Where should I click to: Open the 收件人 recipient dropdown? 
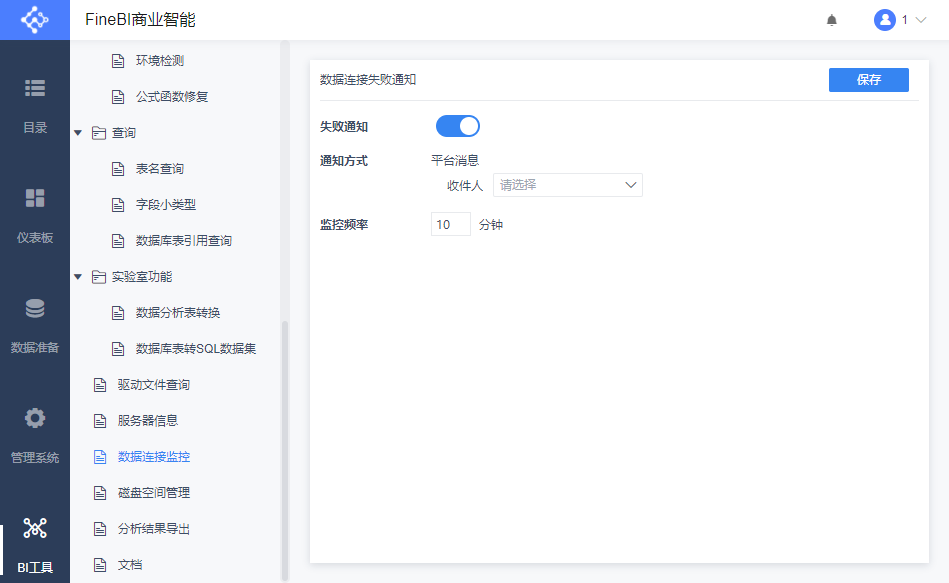pyautogui.click(x=567, y=185)
